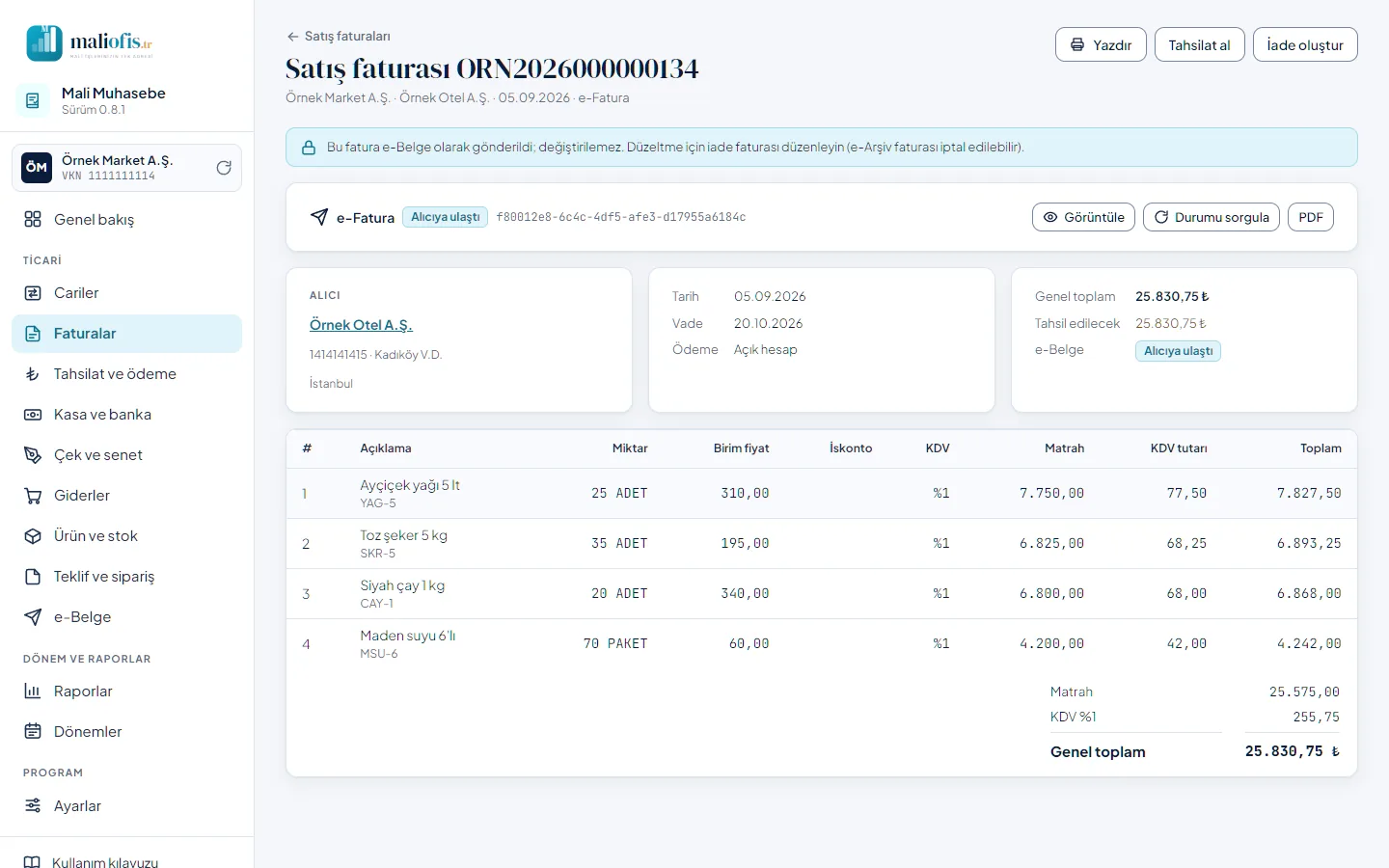Viewport: 1389px width, 868px height.
Task: Click the Giderler shopping cart icon
Action: [x=33, y=496]
